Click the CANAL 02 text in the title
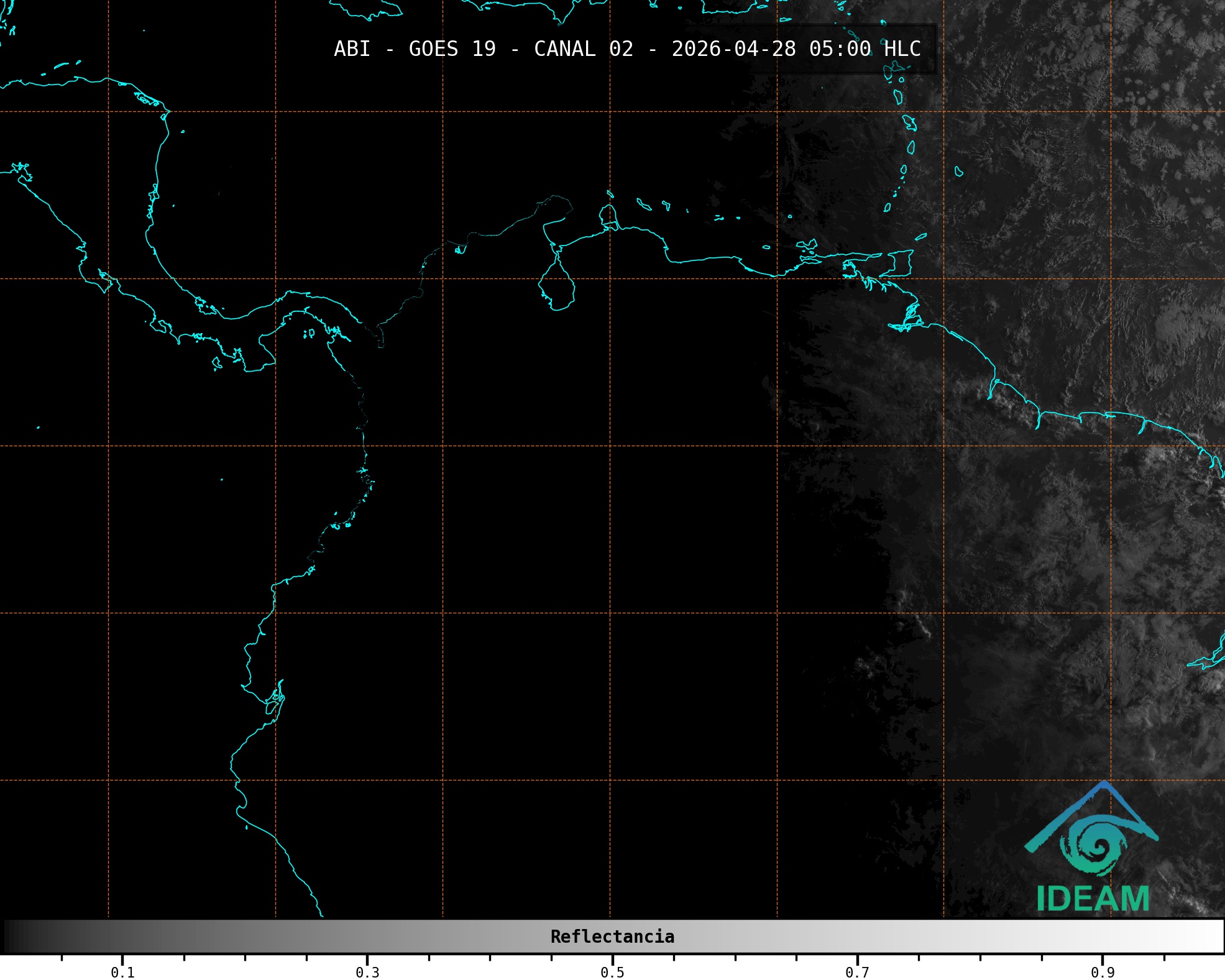 tap(583, 49)
